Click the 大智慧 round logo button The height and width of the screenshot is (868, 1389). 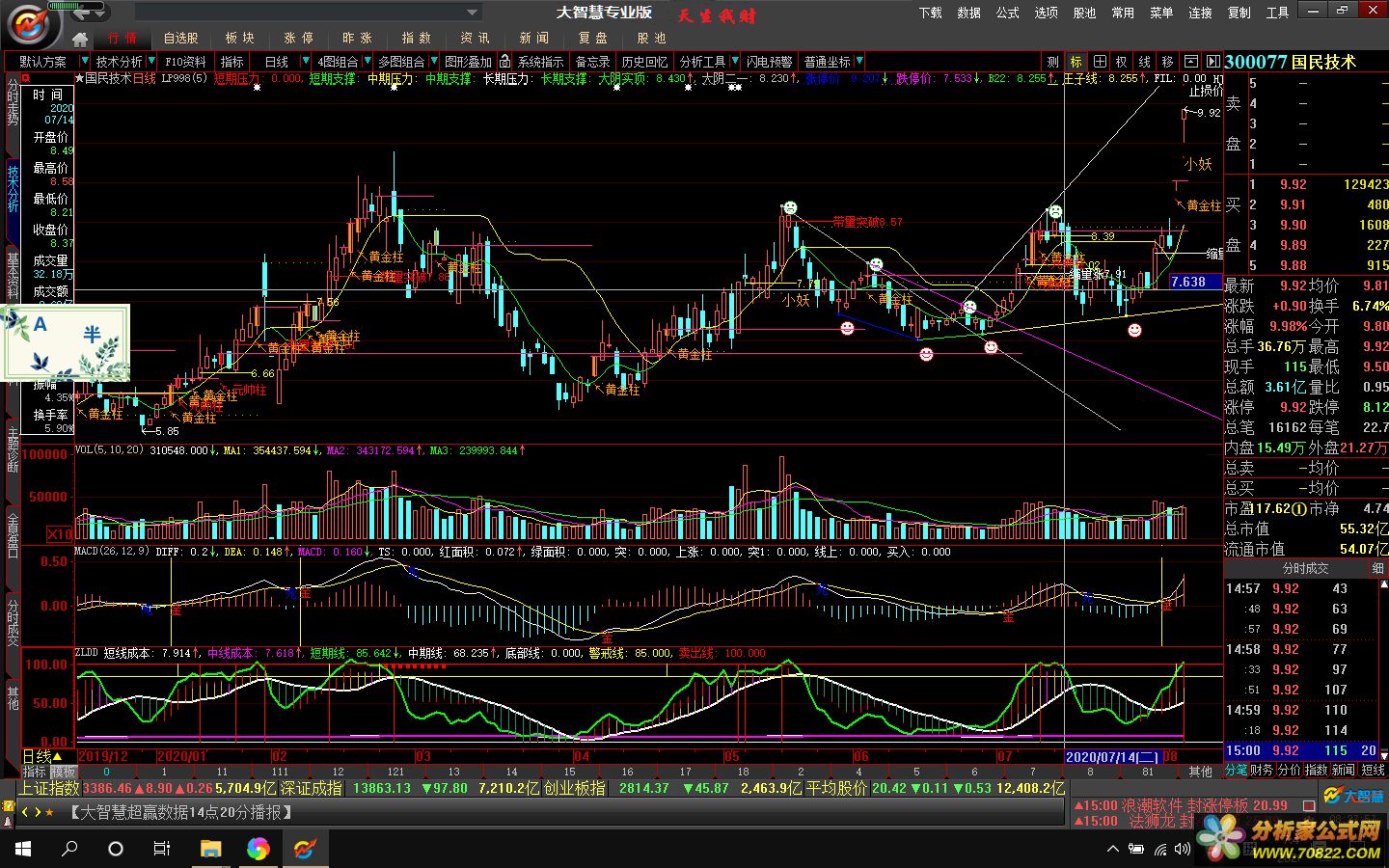pyautogui.click(x=27, y=23)
